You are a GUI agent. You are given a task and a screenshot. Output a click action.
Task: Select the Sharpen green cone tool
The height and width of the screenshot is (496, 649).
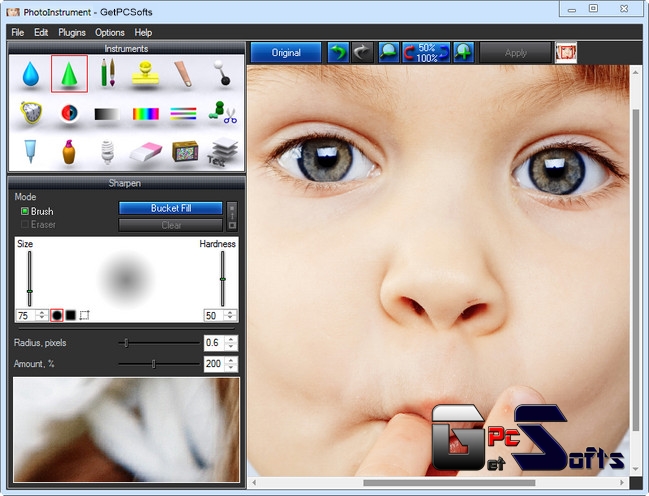click(x=69, y=74)
